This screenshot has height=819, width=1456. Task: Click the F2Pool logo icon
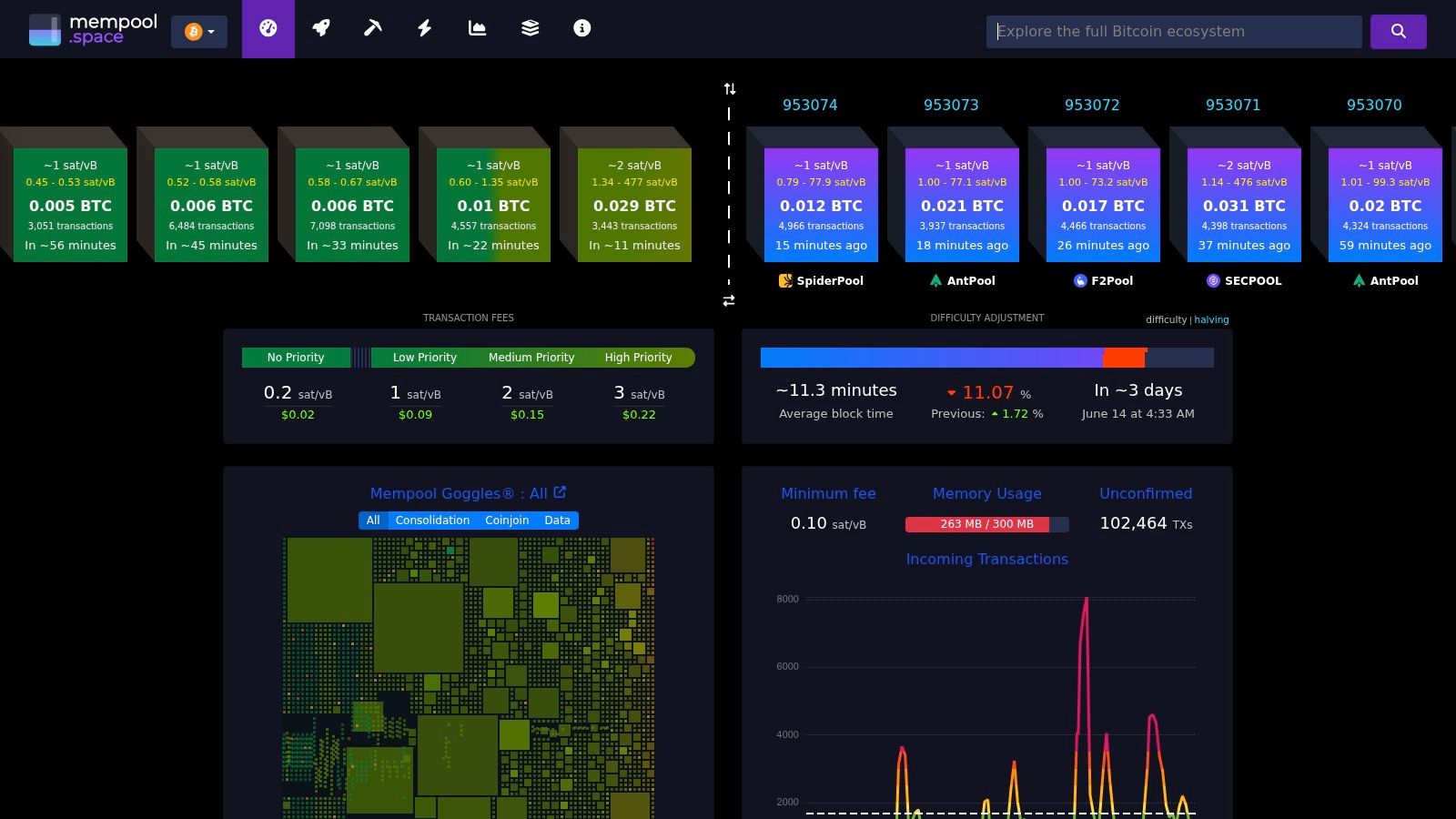point(1080,281)
